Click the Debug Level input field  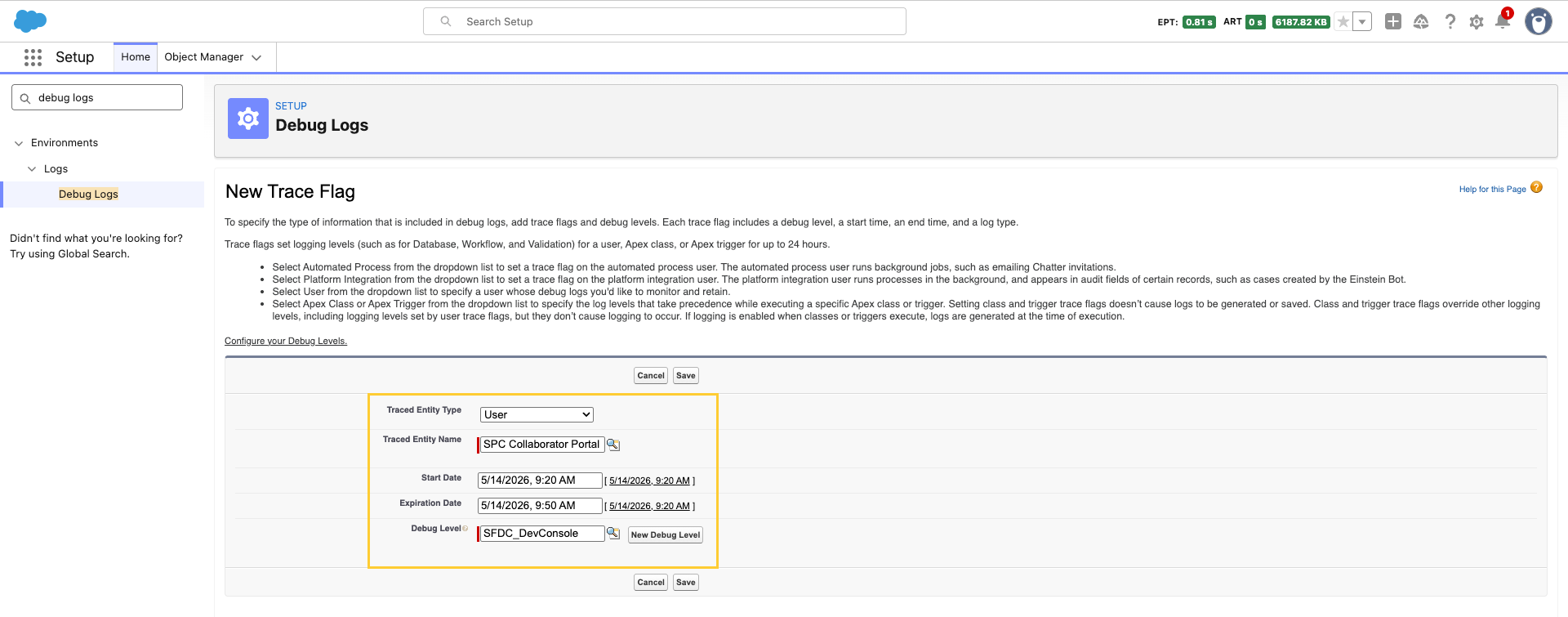[542, 534]
